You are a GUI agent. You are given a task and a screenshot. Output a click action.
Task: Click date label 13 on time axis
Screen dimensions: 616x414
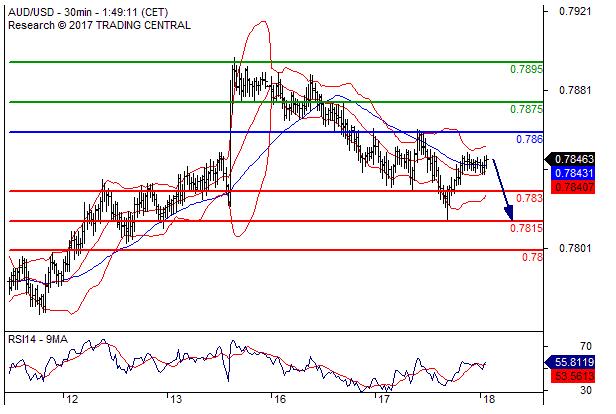176,400
